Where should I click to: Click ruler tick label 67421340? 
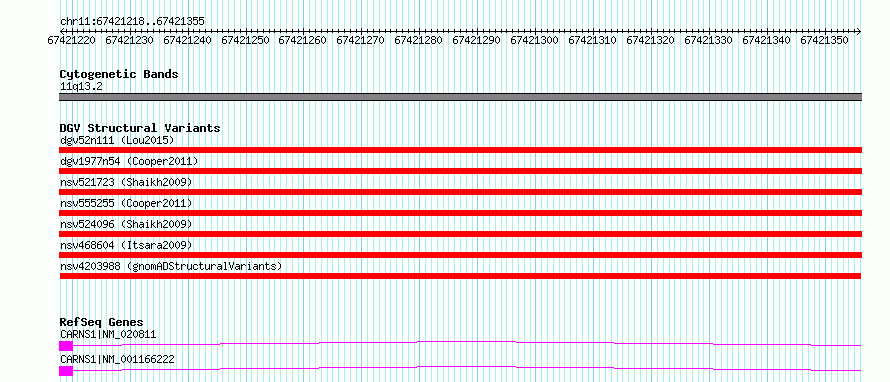pyautogui.click(x=766, y=40)
